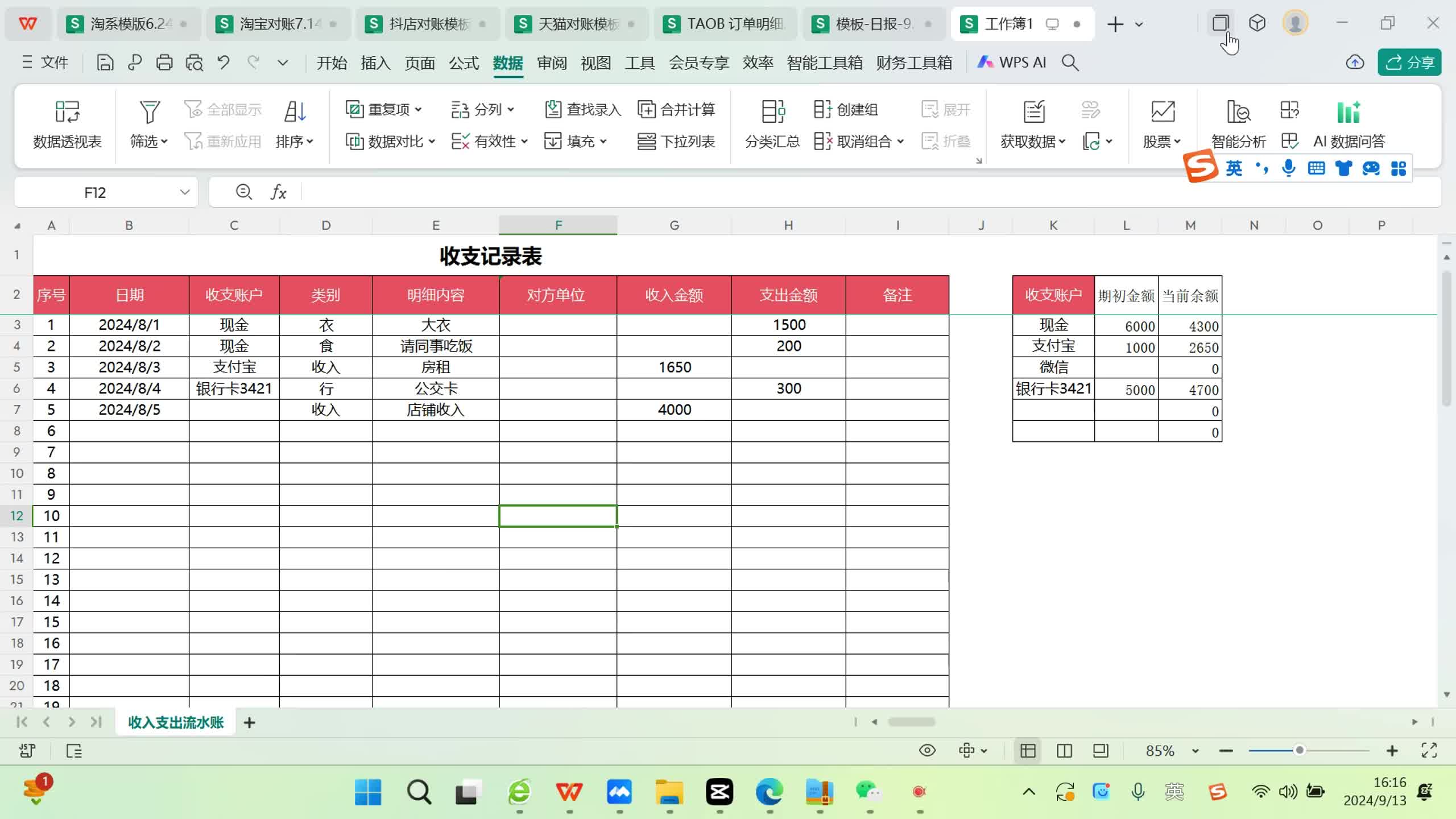The image size is (1456, 819).
Task: Click Consolidate (合并计算)
Action: [x=676, y=109]
